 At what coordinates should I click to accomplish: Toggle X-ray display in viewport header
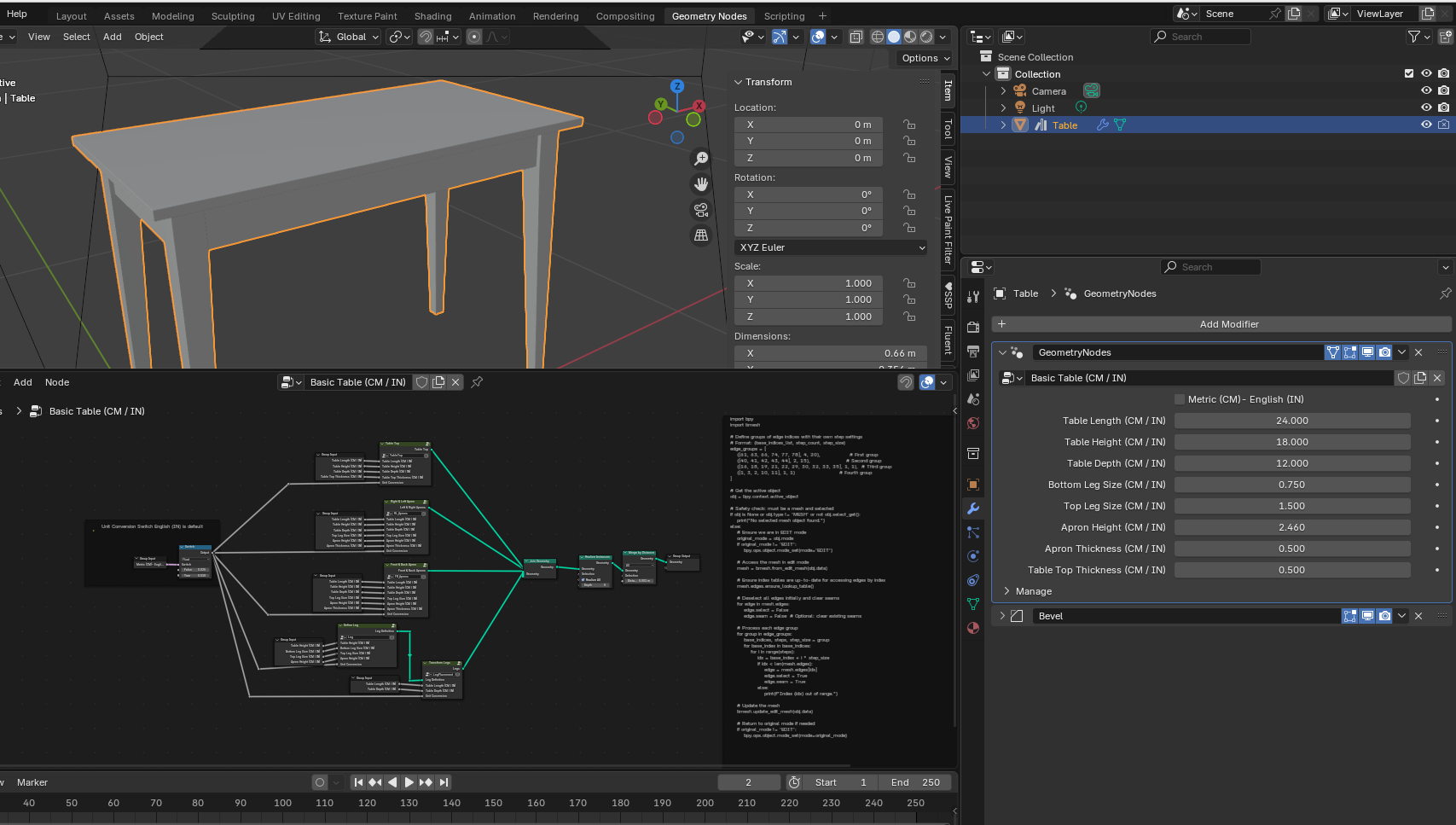pos(856,37)
